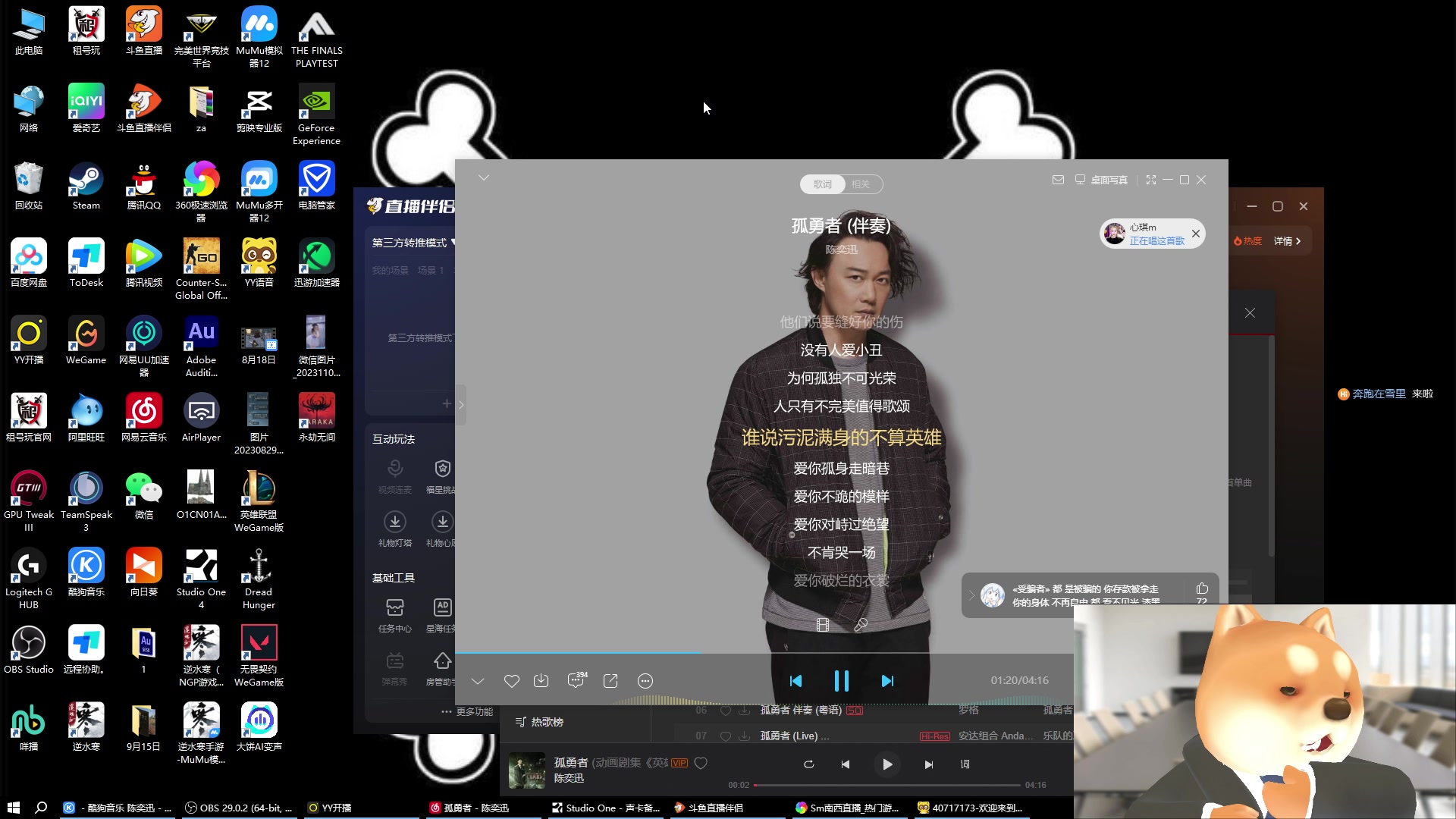Viewport: 1456px width, 819px height.
Task: Switch to 相关 tab
Action: tap(861, 184)
